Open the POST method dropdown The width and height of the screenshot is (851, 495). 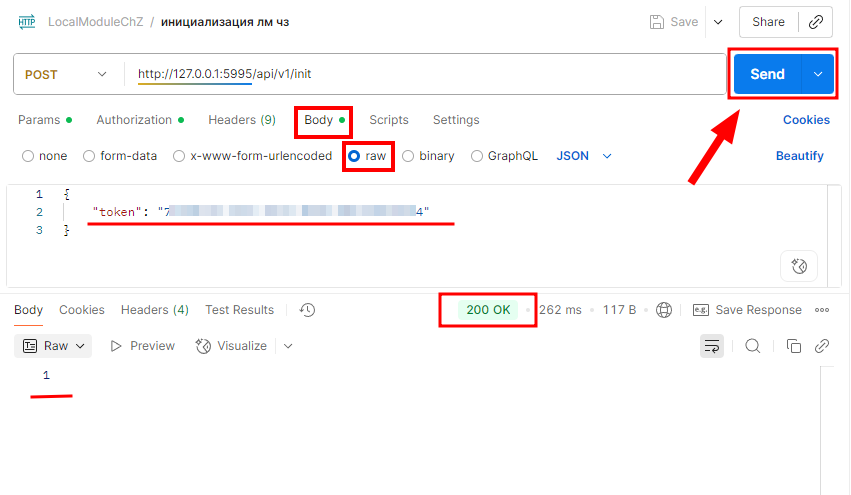[67, 74]
